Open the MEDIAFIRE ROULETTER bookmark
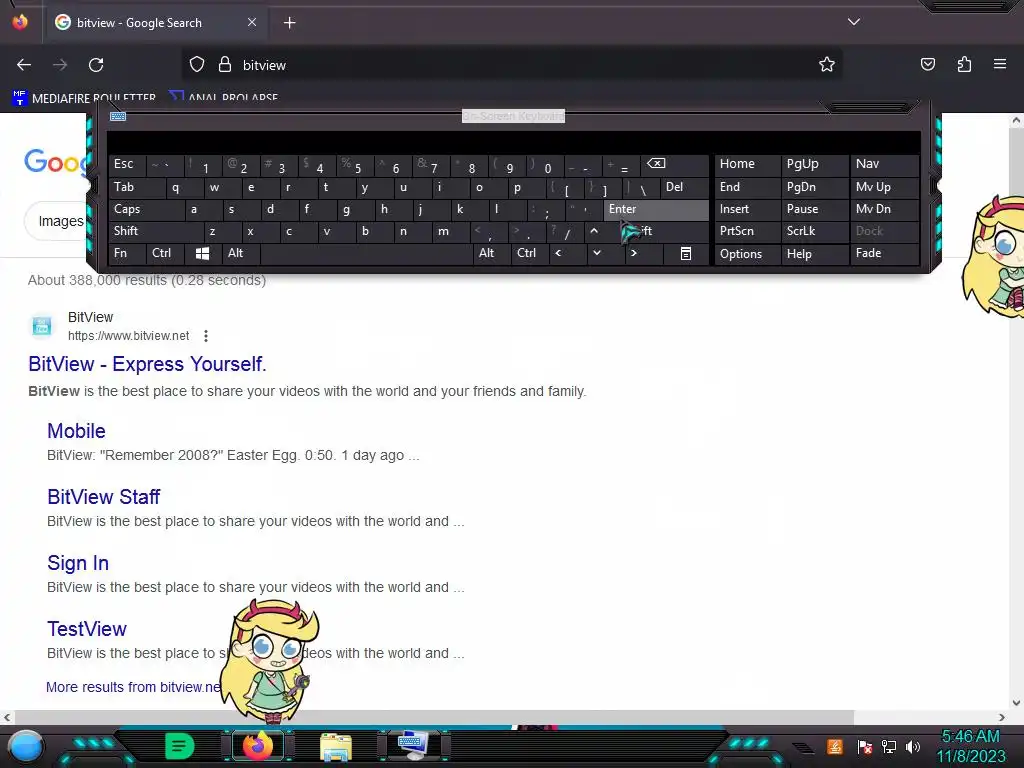 pos(84,98)
